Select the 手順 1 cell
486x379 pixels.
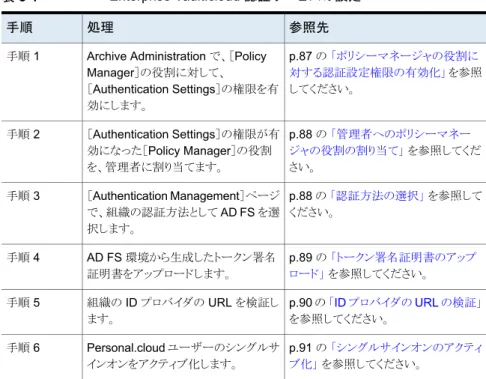[42, 82]
